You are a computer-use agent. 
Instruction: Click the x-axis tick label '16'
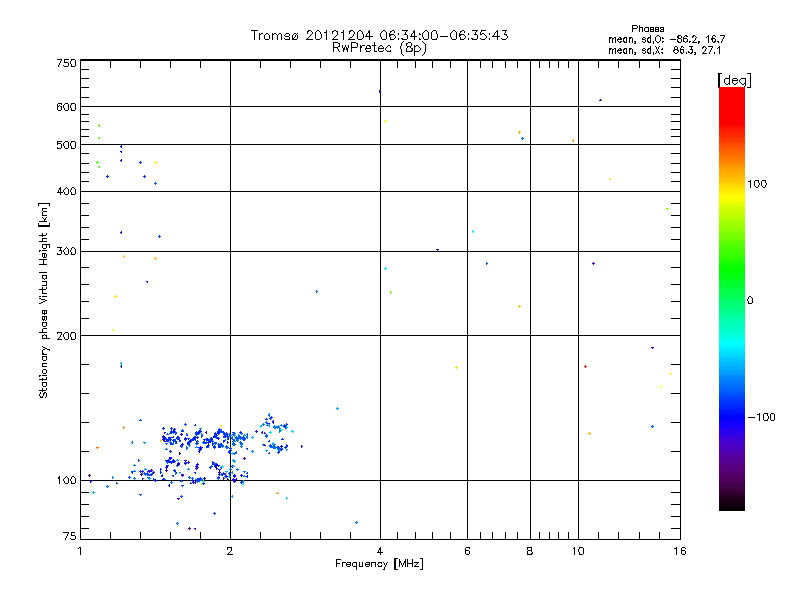[680, 551]
